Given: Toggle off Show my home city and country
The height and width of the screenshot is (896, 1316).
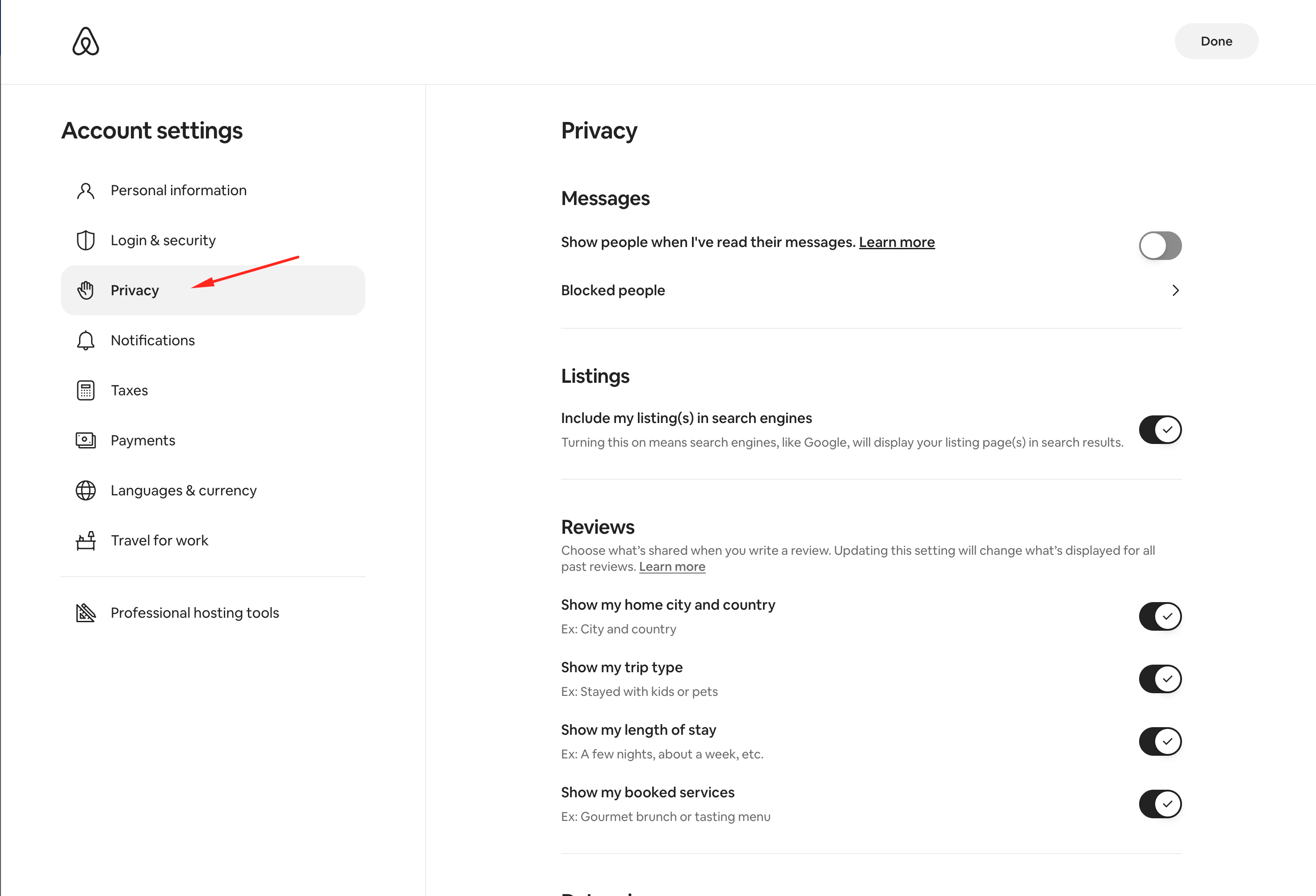Looking at the screenshot, I should click(x=1160, y=616).
